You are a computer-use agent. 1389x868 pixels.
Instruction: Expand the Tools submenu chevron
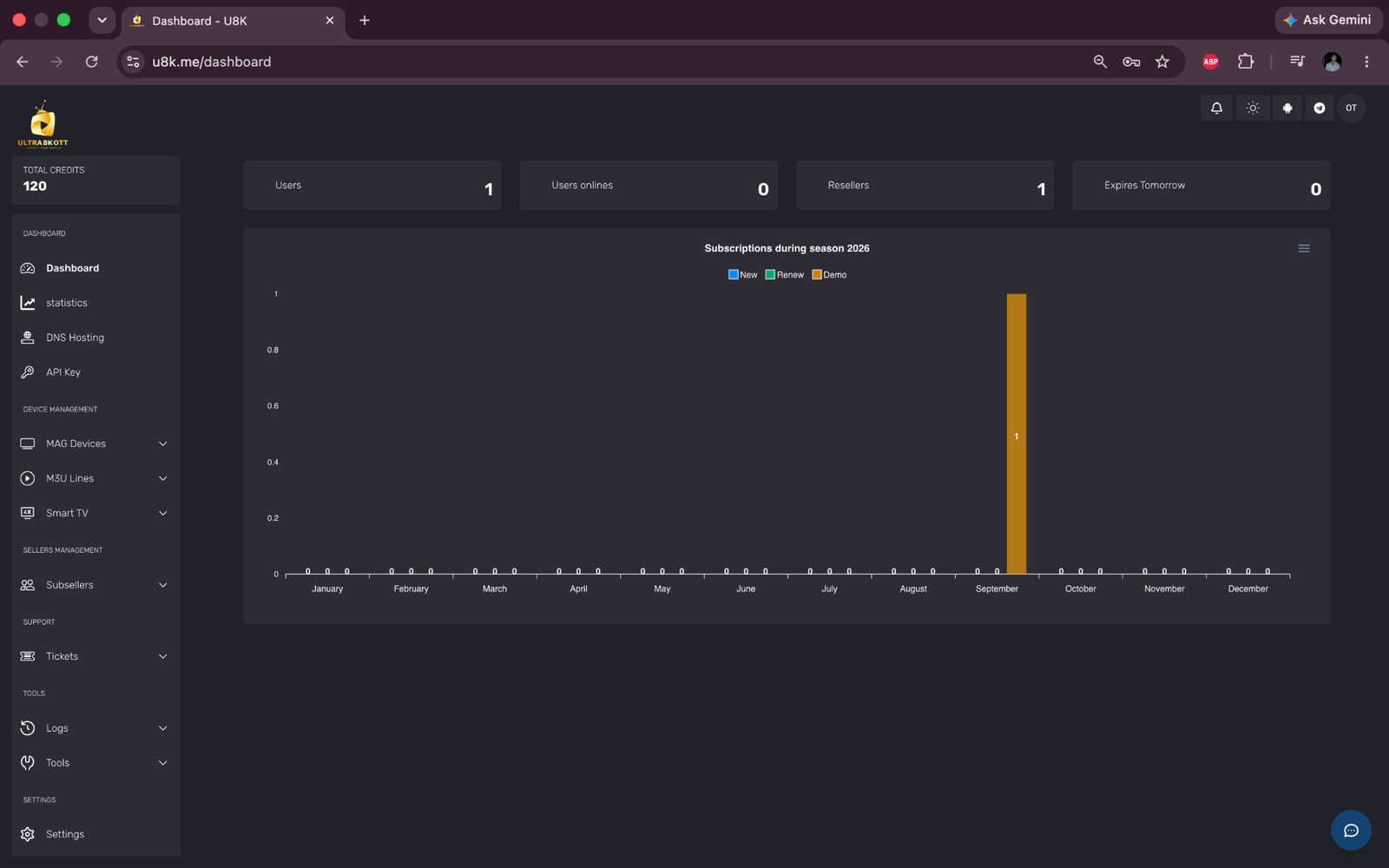162,763
